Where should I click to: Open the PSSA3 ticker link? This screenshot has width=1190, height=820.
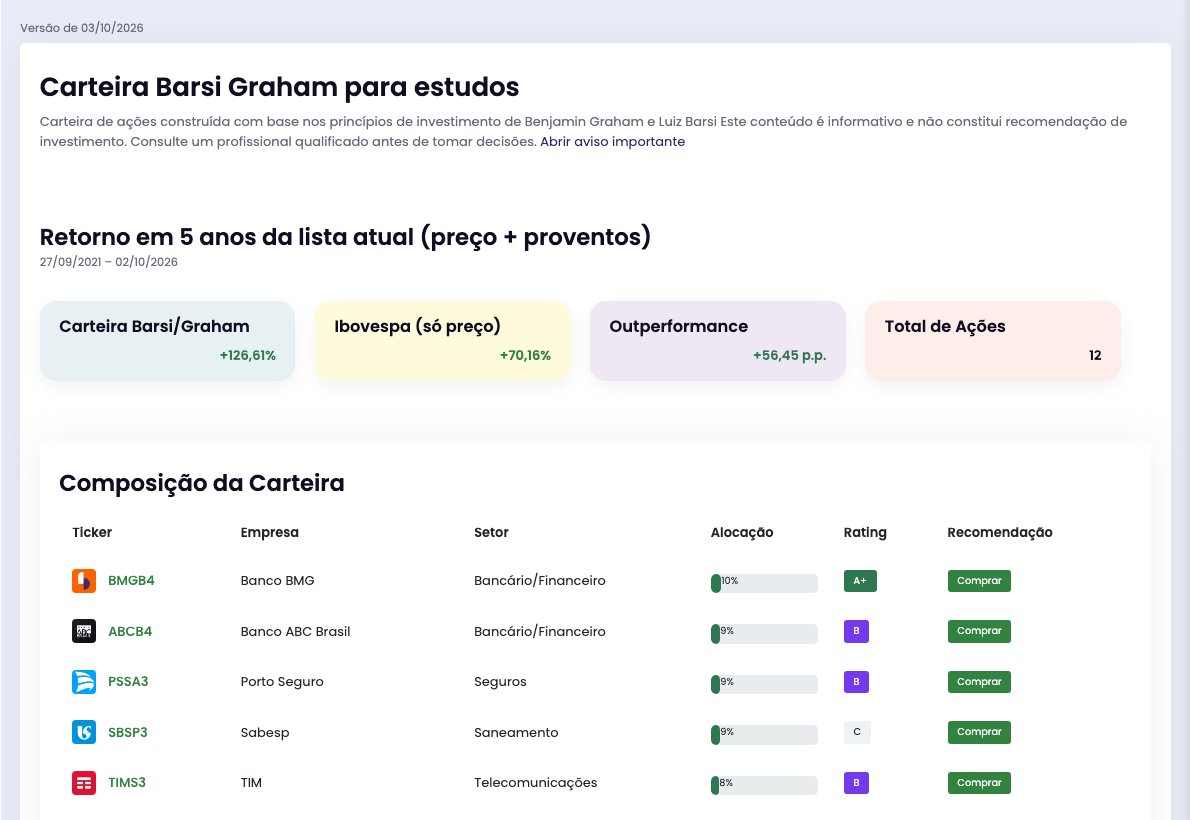(x=128, y=682)
